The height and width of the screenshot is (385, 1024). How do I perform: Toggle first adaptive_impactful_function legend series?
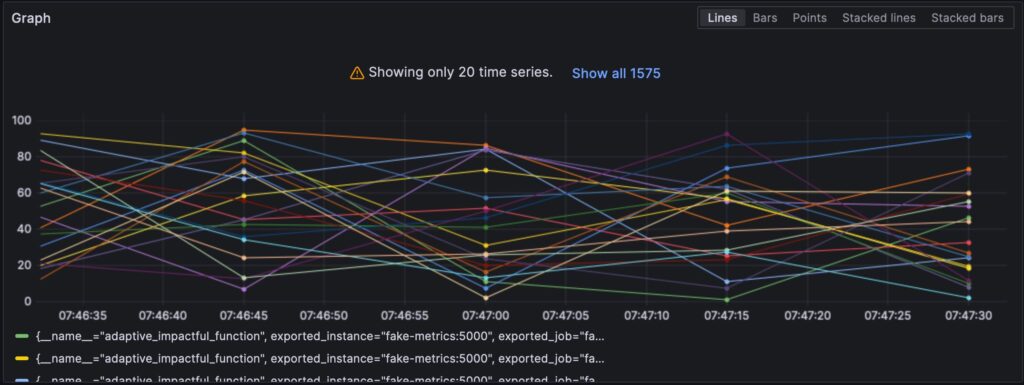(320, 337)
